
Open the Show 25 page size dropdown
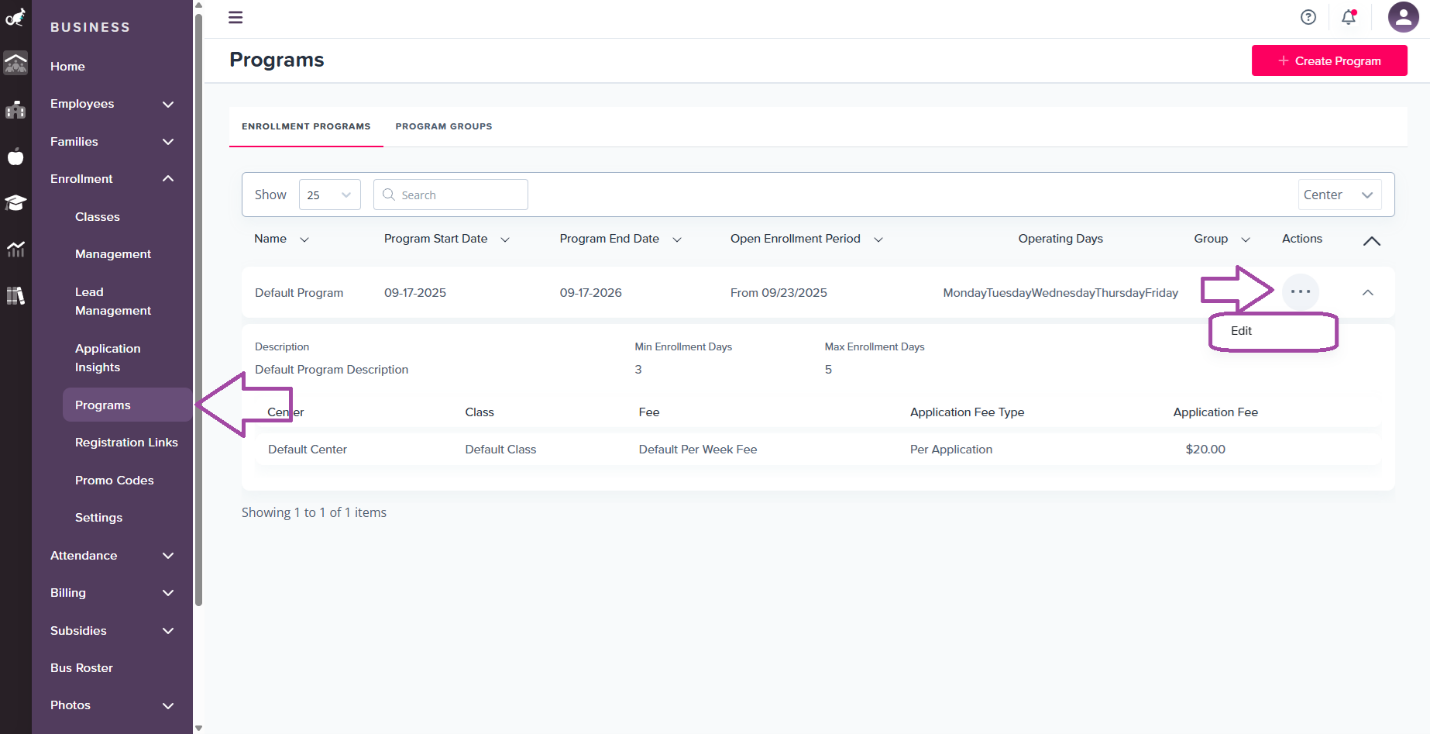(329, 194)
